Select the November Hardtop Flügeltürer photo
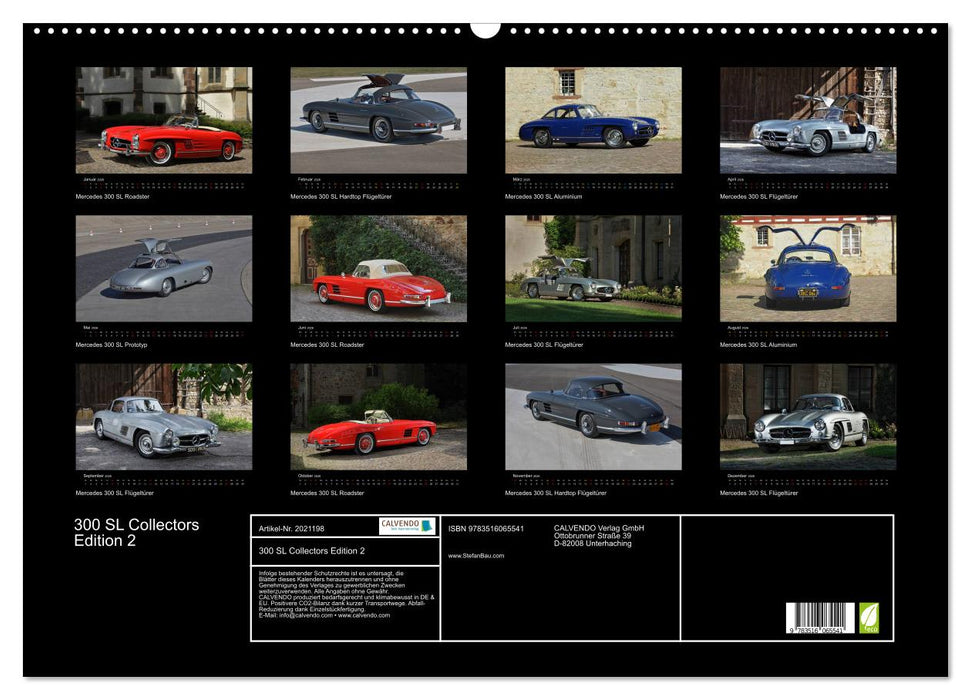 pyautogui.click(x=590, y=415)
